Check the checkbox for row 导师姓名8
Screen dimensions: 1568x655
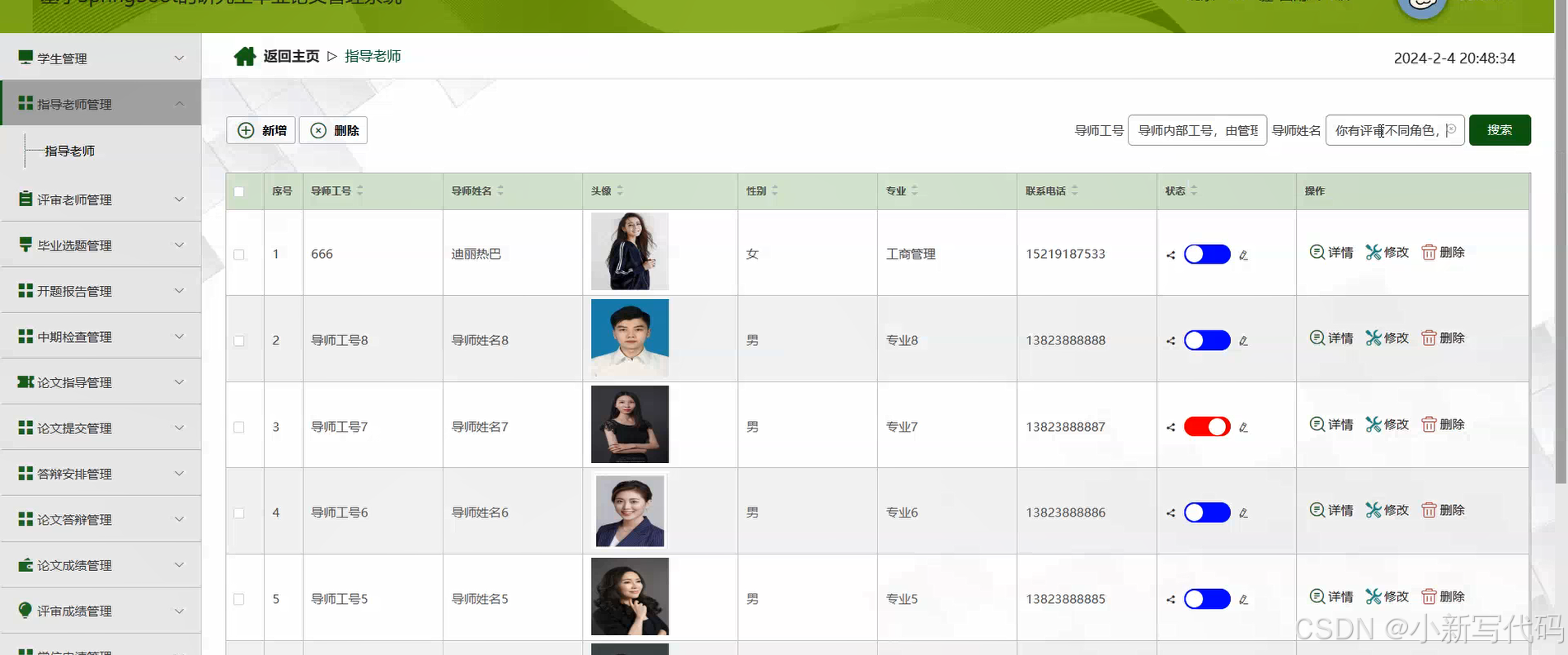[239, 340]
